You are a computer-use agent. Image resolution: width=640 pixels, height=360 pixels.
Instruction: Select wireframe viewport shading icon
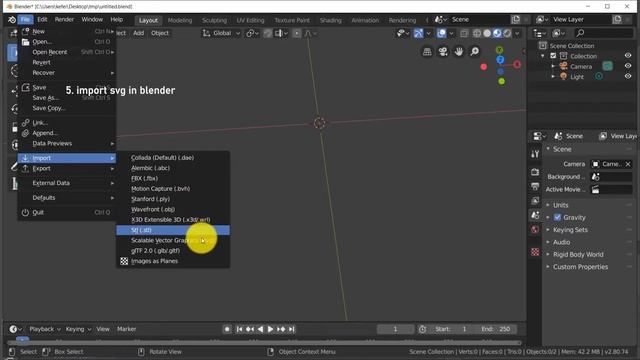point(477,33)
